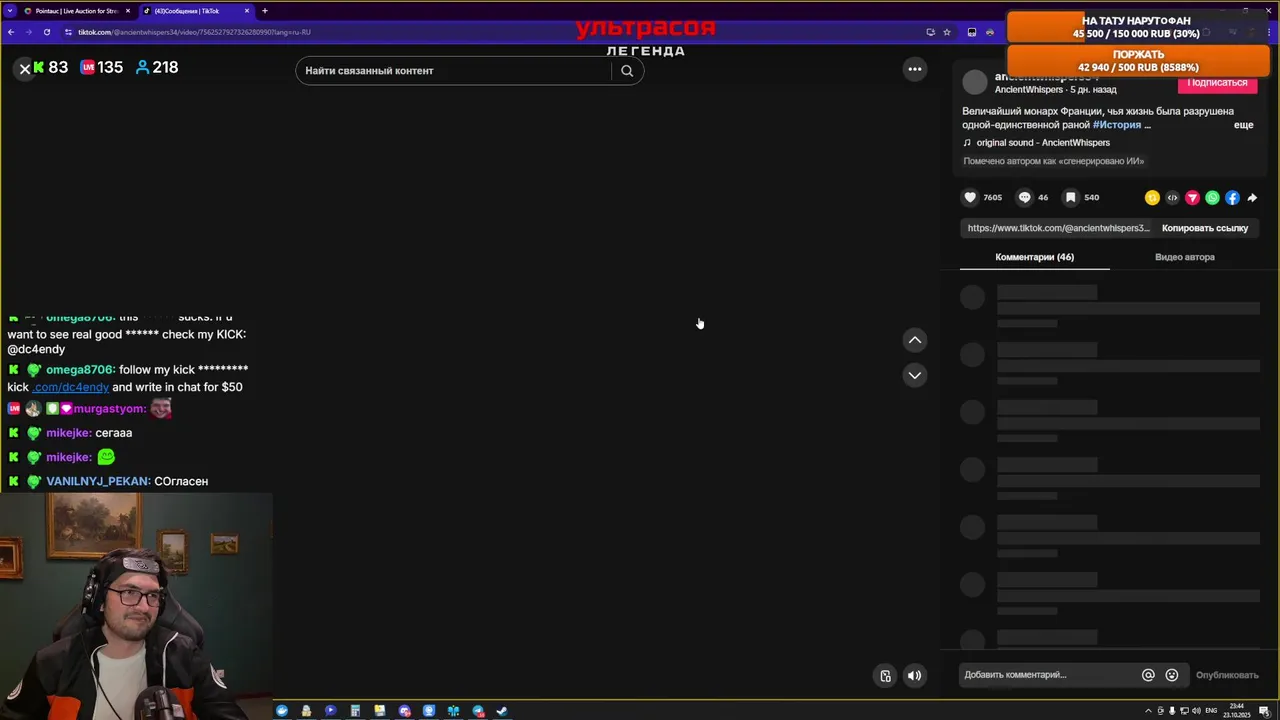Viewport: 1280px width, 720px height.
Task: Open the three-dots more options menu
Action: coord(914,69)
